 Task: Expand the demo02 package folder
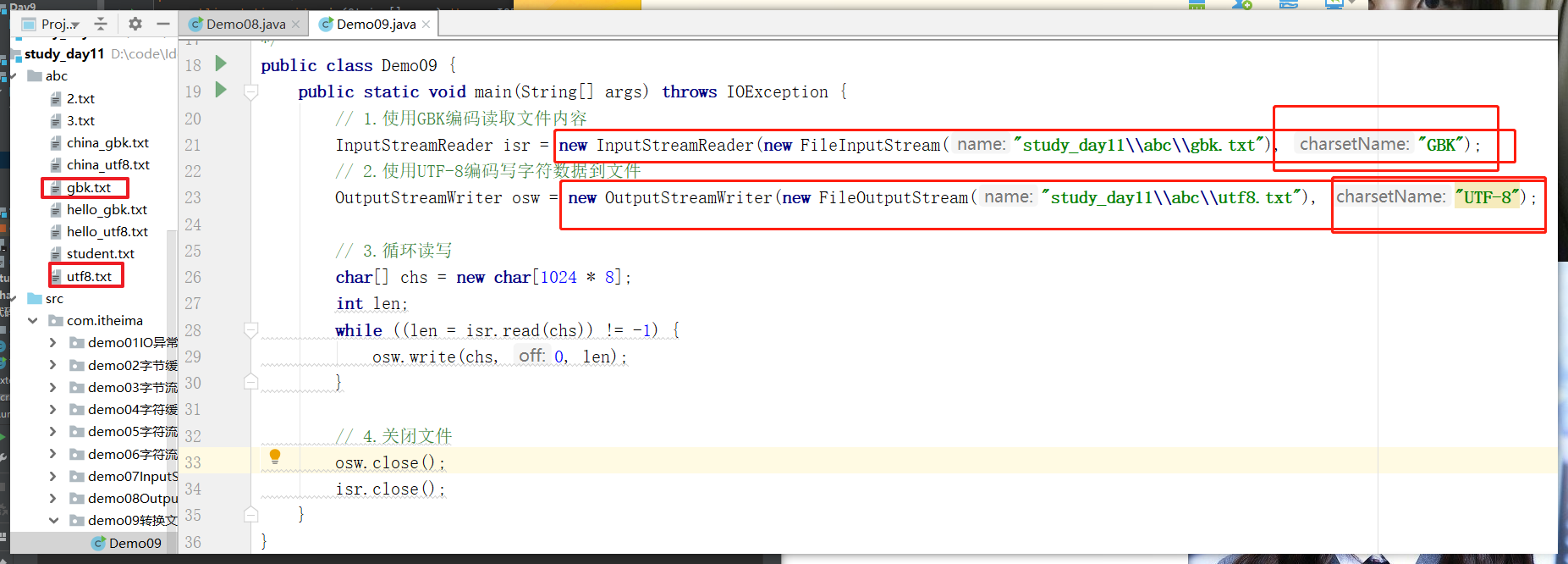pos(53,365)
